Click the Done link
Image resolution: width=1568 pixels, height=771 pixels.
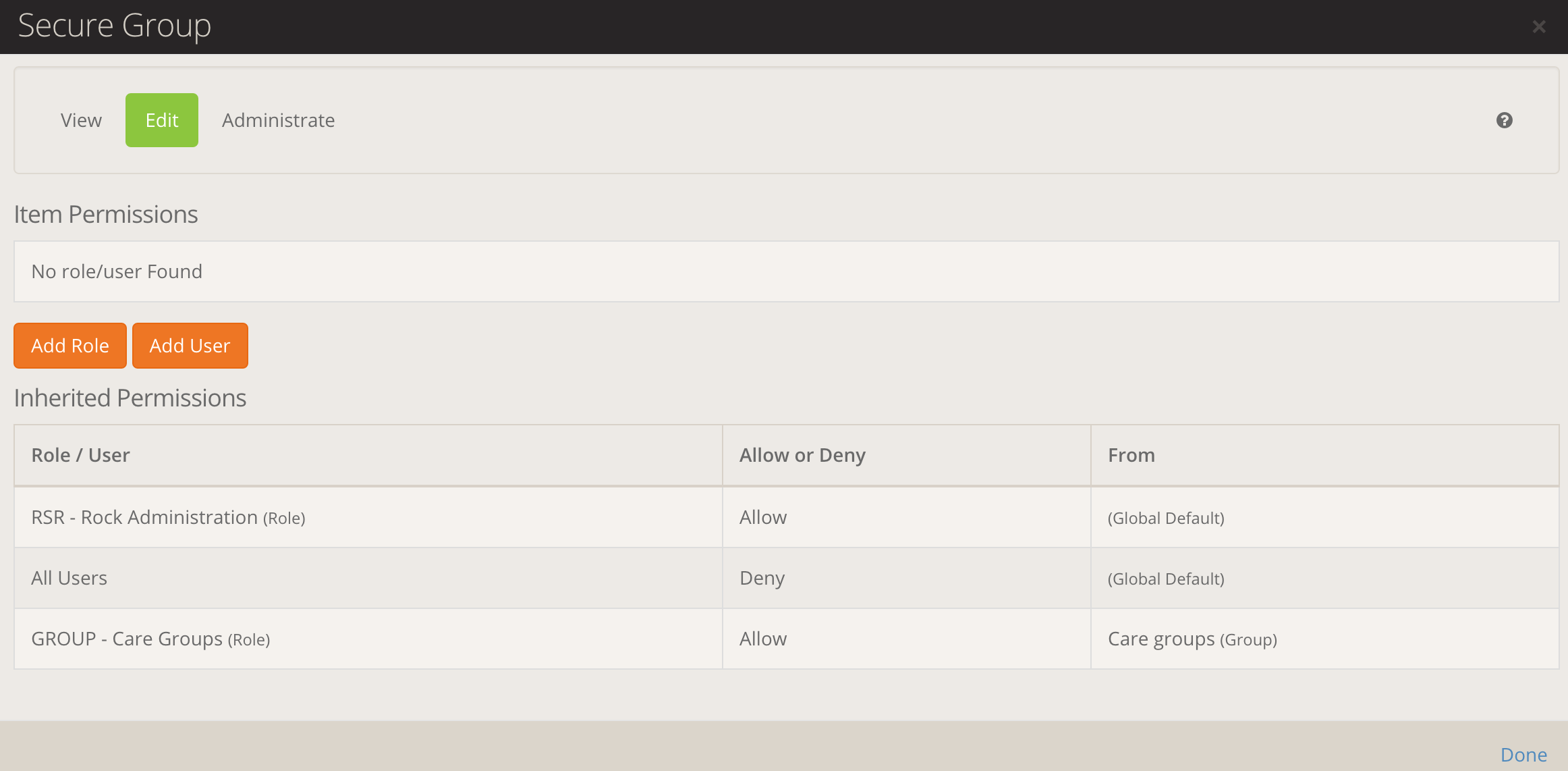(x=1523, y=754)
